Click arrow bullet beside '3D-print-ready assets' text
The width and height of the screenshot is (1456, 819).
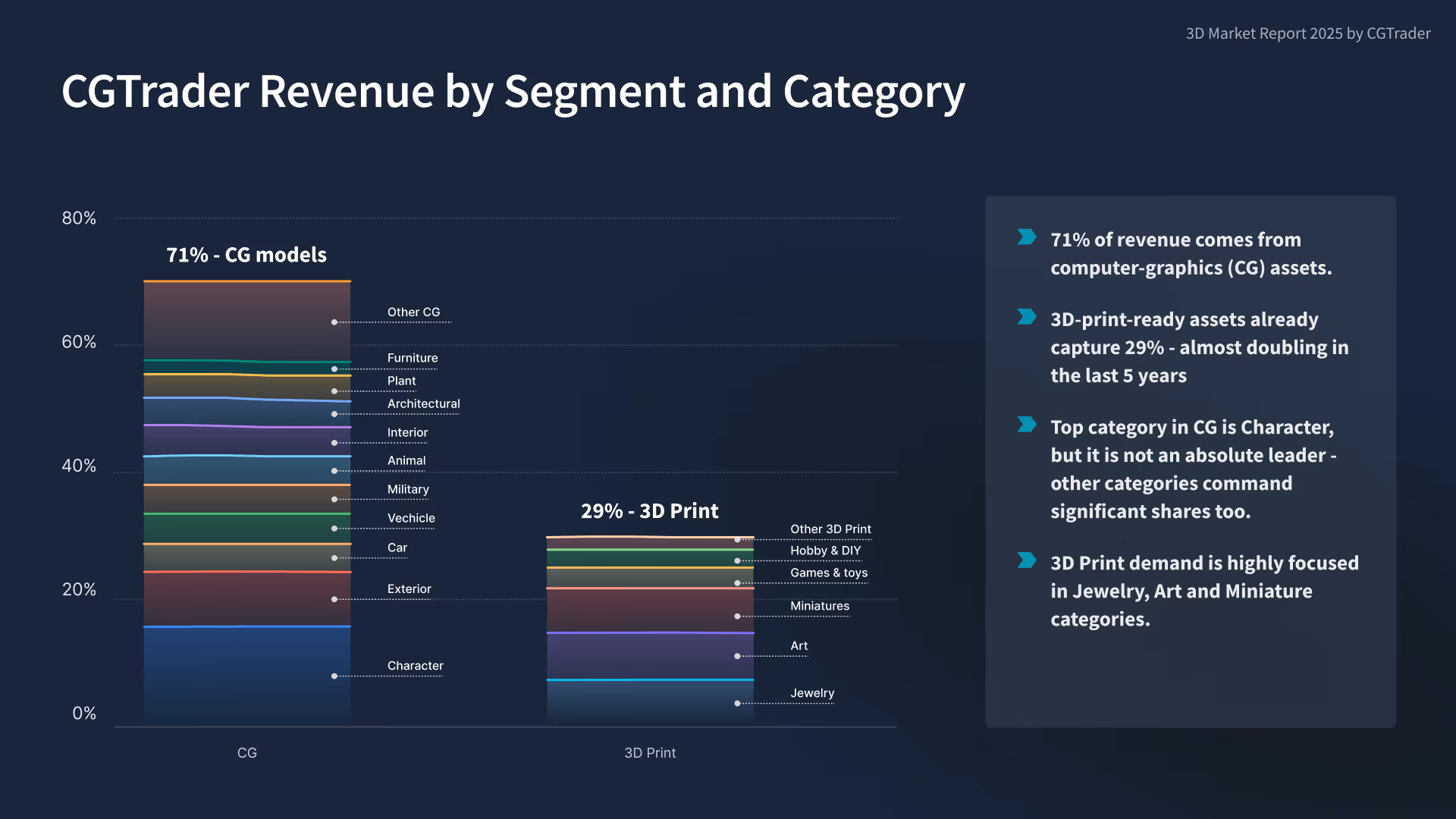click(1027, 317)
